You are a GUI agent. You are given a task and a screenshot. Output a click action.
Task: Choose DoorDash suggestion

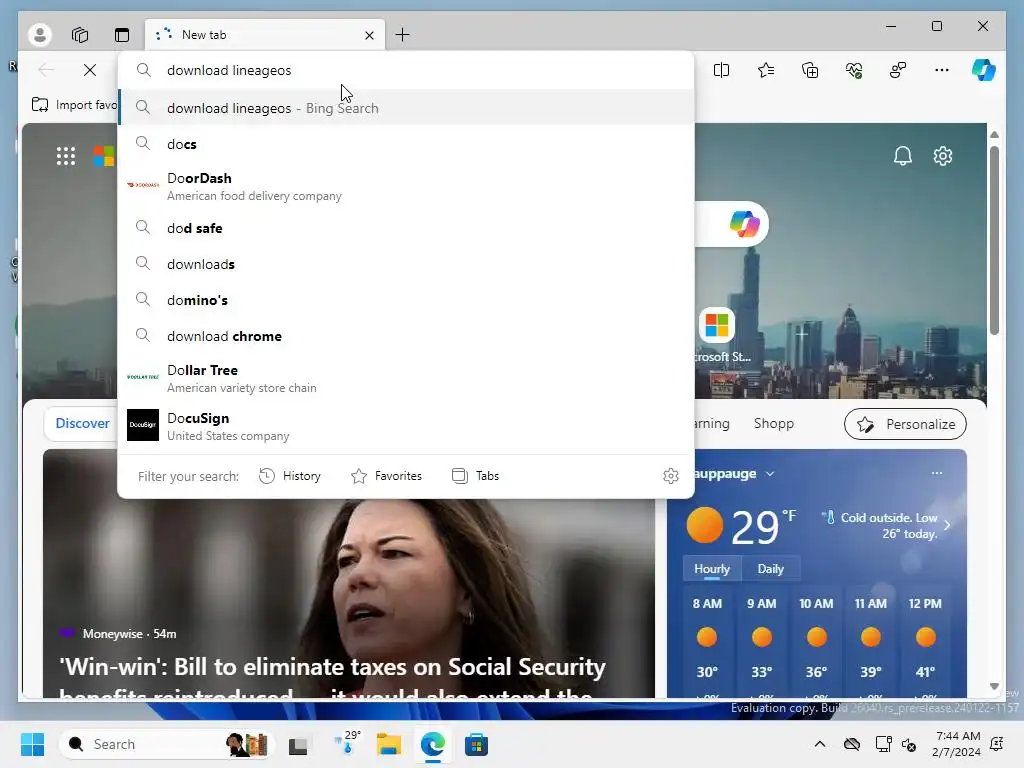click(x=406, y=186)
